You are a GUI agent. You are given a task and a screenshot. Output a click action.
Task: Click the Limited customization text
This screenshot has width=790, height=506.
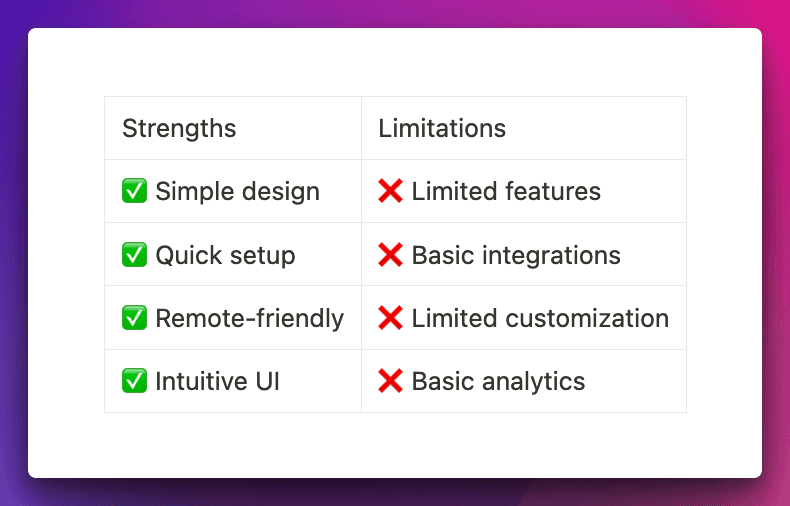540,318
